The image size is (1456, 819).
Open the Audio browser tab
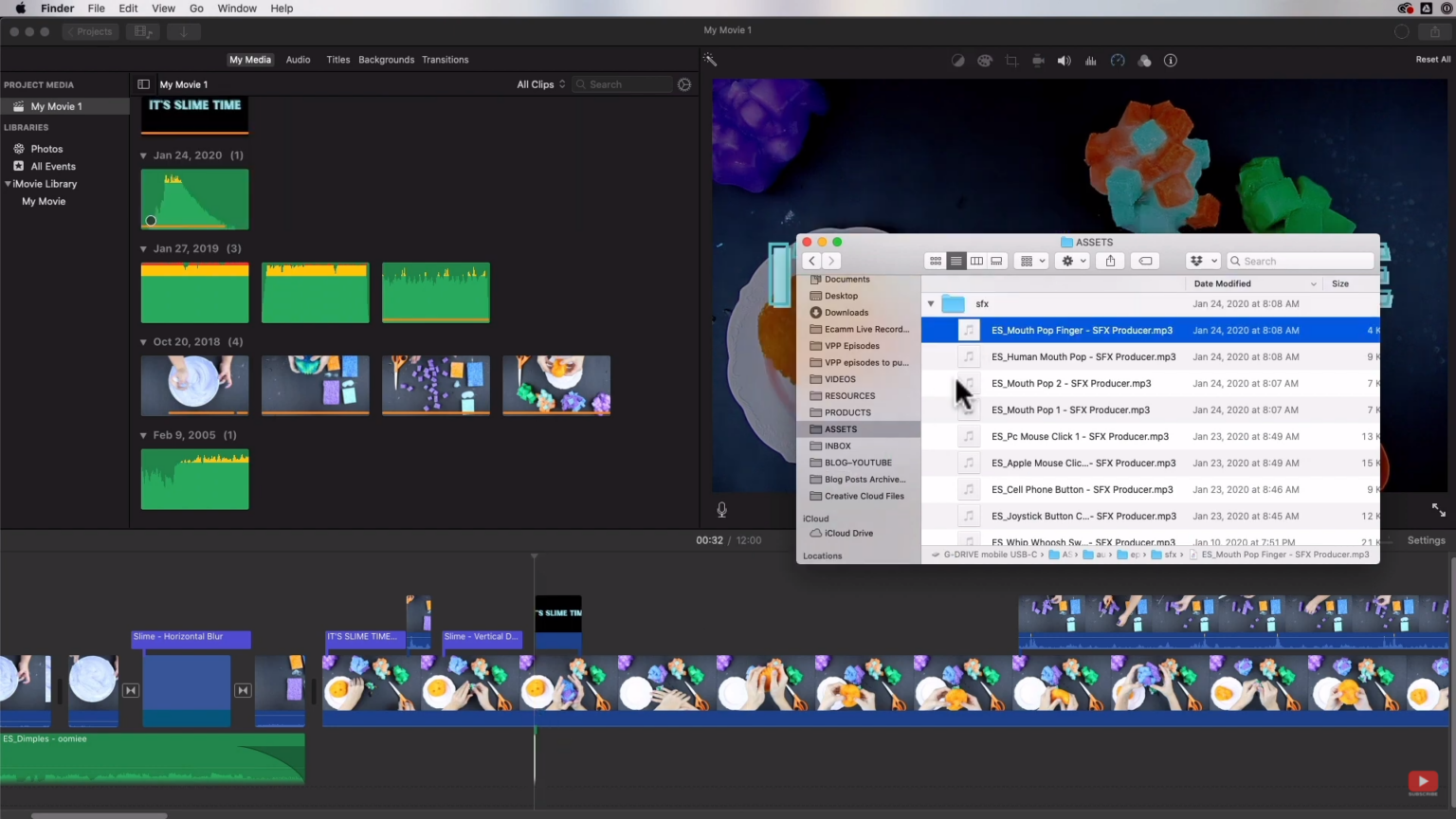tap(298, 59)
